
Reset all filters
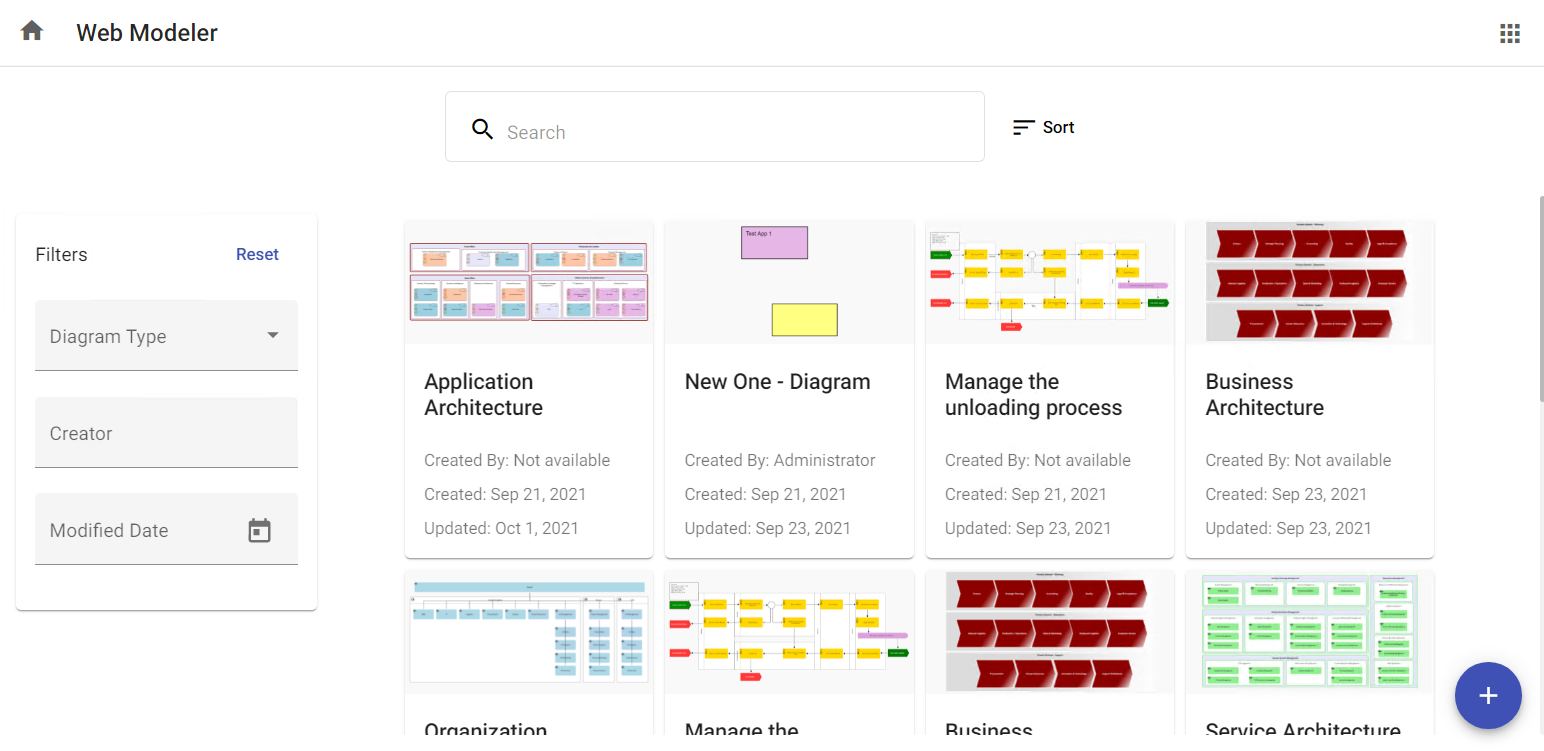pos(257,254)
